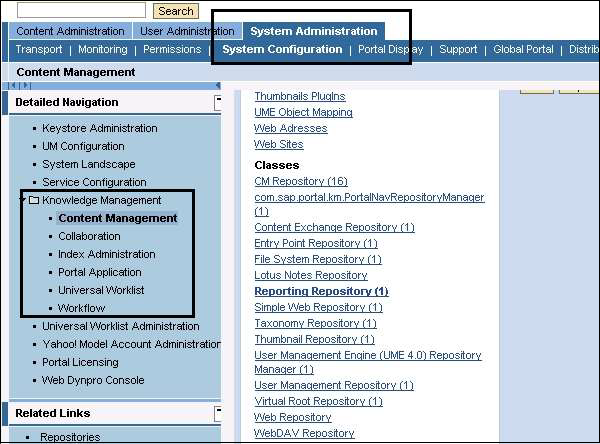
Task: Open Collaboration under Knowledge Management
Action: point(89,236)
